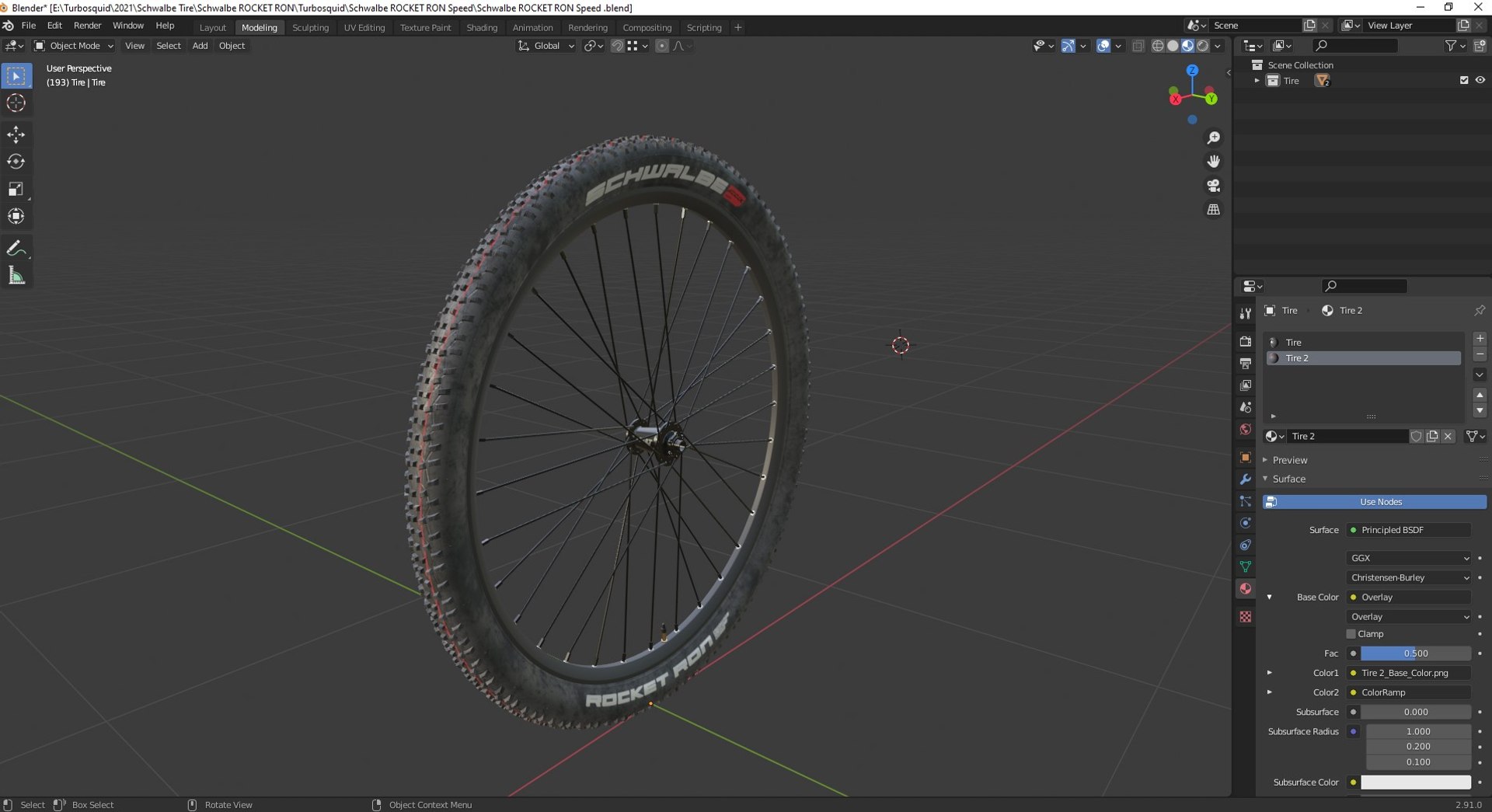Toggle Use Nodes button

click(x=1374, y=502)
